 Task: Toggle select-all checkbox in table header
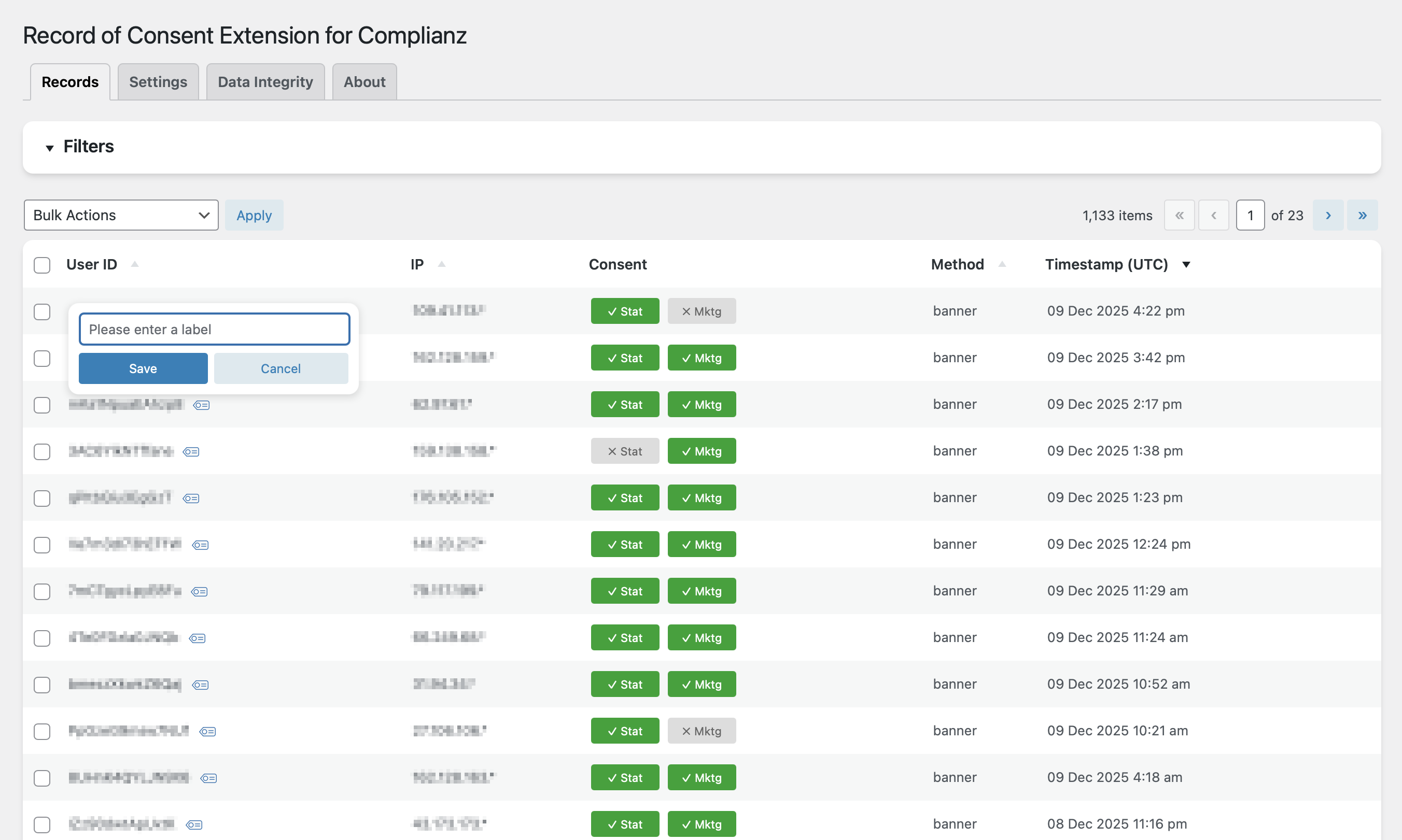42,265
